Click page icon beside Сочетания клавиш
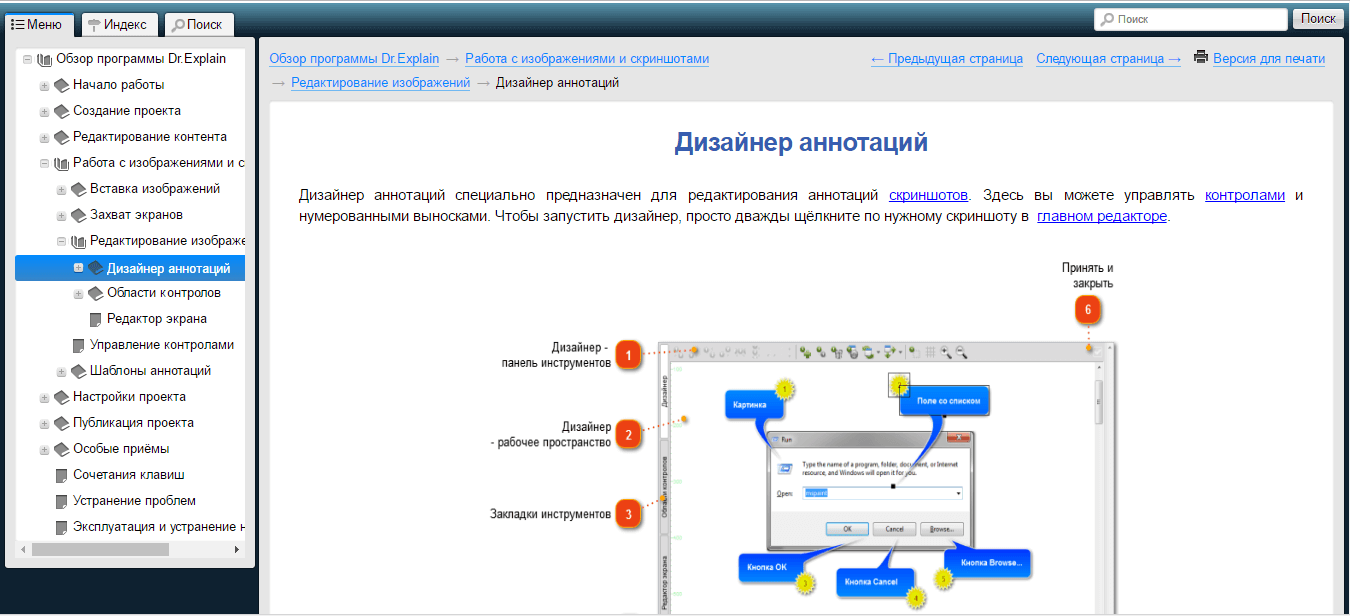Screen dimensions: 1350x616 point(61,475)
